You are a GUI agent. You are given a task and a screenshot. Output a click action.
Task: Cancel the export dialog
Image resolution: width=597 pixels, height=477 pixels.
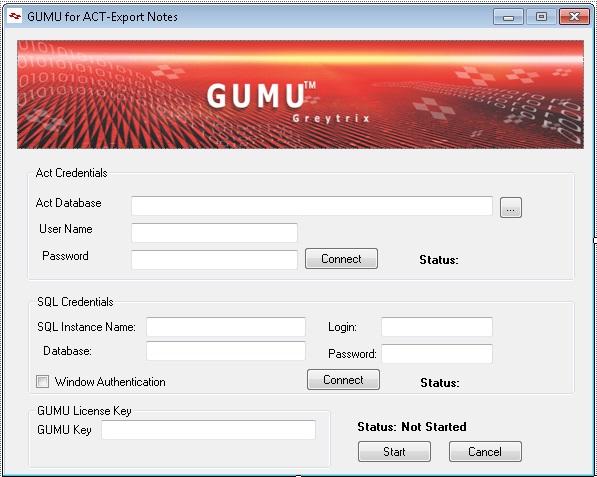click(485, 452)
